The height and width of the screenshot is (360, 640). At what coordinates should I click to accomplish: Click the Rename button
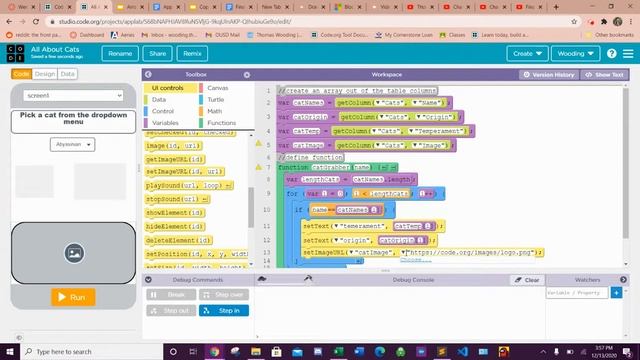point(120,53)
